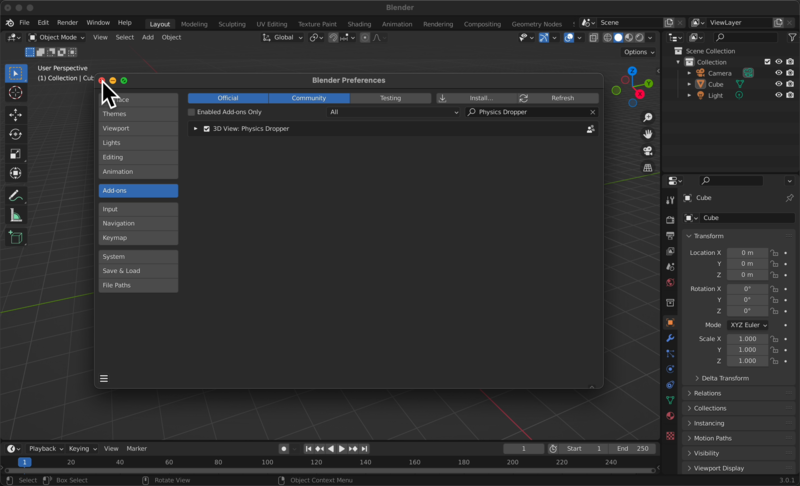The height and width of the screenshot is (486, 800).
Task: Switch orthographic perspective grid icon
Action: coord(647,168)
